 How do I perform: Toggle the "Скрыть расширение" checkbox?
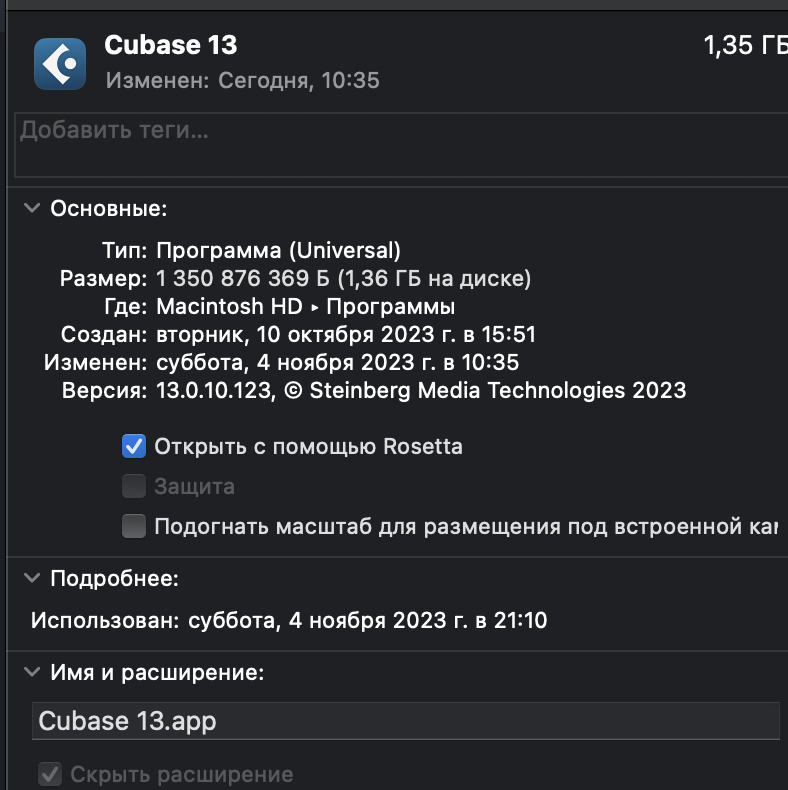coord(49,774)
